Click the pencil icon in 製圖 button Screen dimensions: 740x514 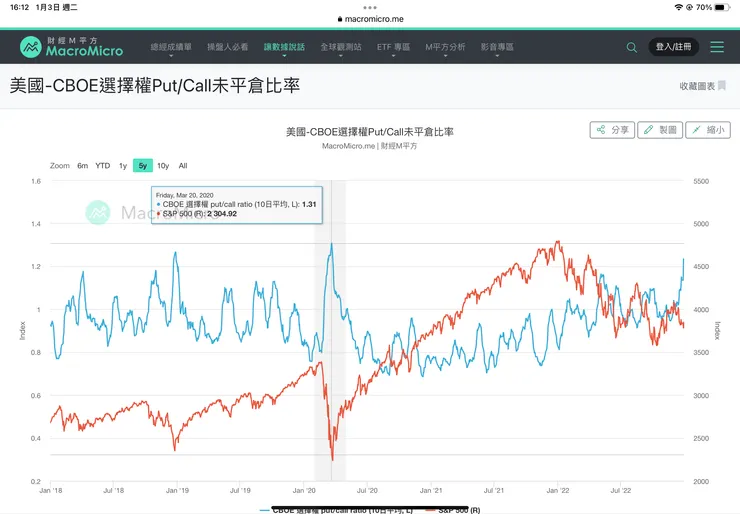click(x=648, y=129)
